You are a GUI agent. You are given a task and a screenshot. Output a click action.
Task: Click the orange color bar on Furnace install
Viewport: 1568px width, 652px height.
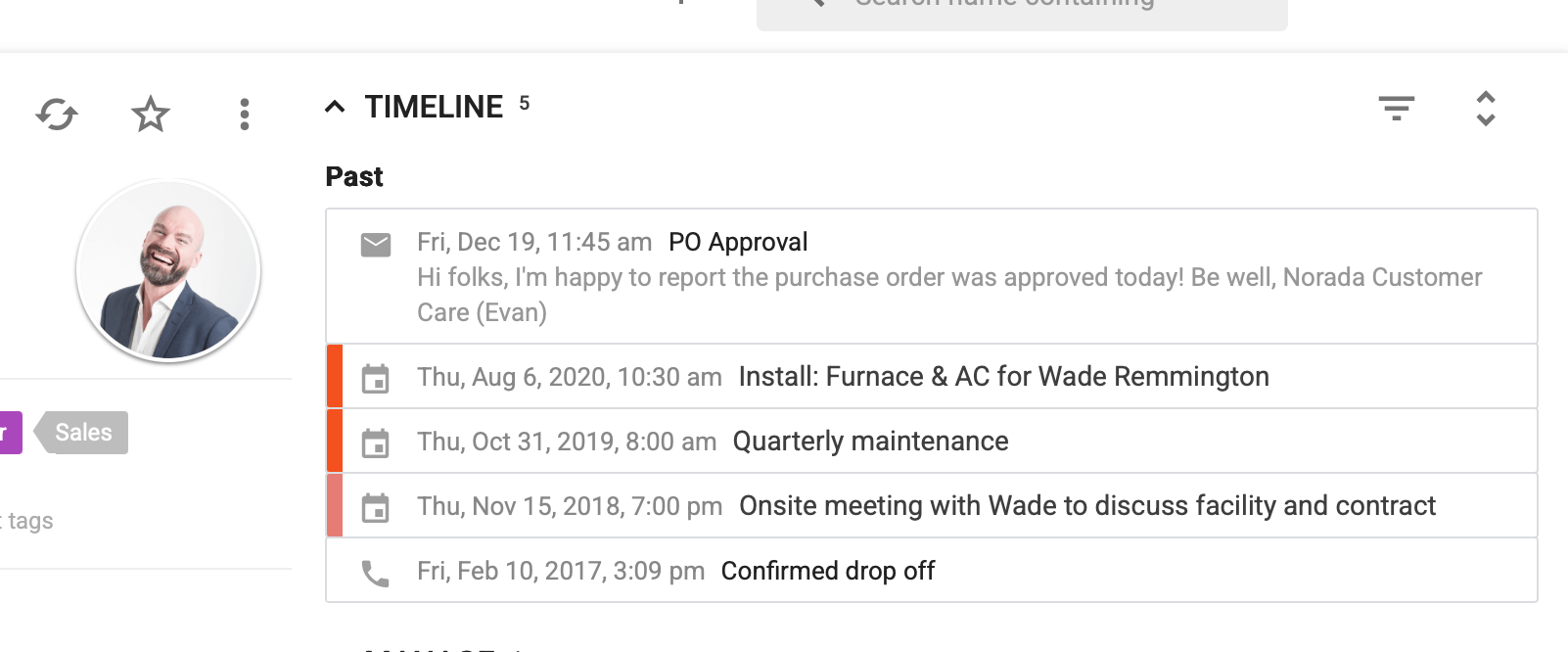[x=335, y=376]
